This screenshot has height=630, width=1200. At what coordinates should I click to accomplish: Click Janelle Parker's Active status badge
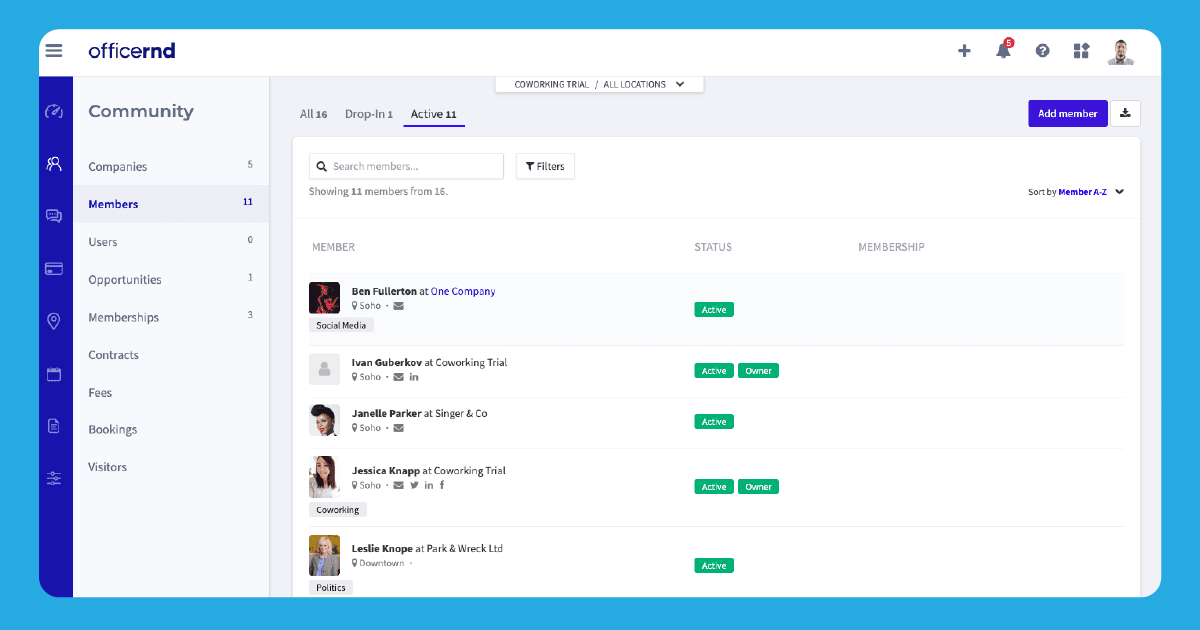[714, 422]
